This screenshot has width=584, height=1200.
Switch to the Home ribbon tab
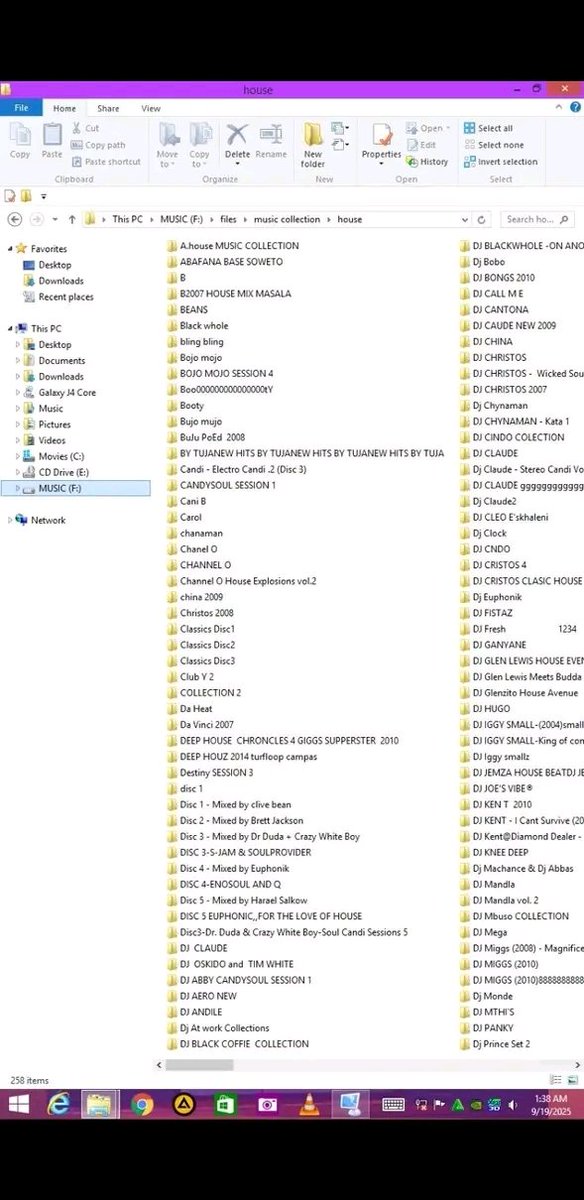pos(64,108)
